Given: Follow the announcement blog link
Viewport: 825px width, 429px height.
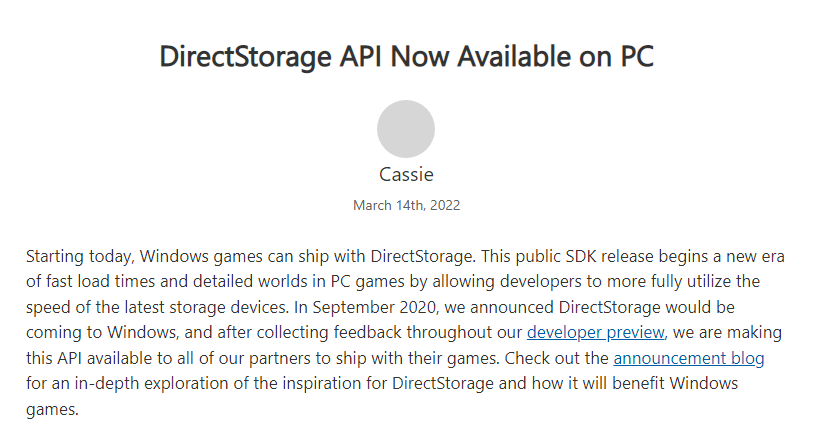Looking at the screenshot, I should (x=689, y=358).
